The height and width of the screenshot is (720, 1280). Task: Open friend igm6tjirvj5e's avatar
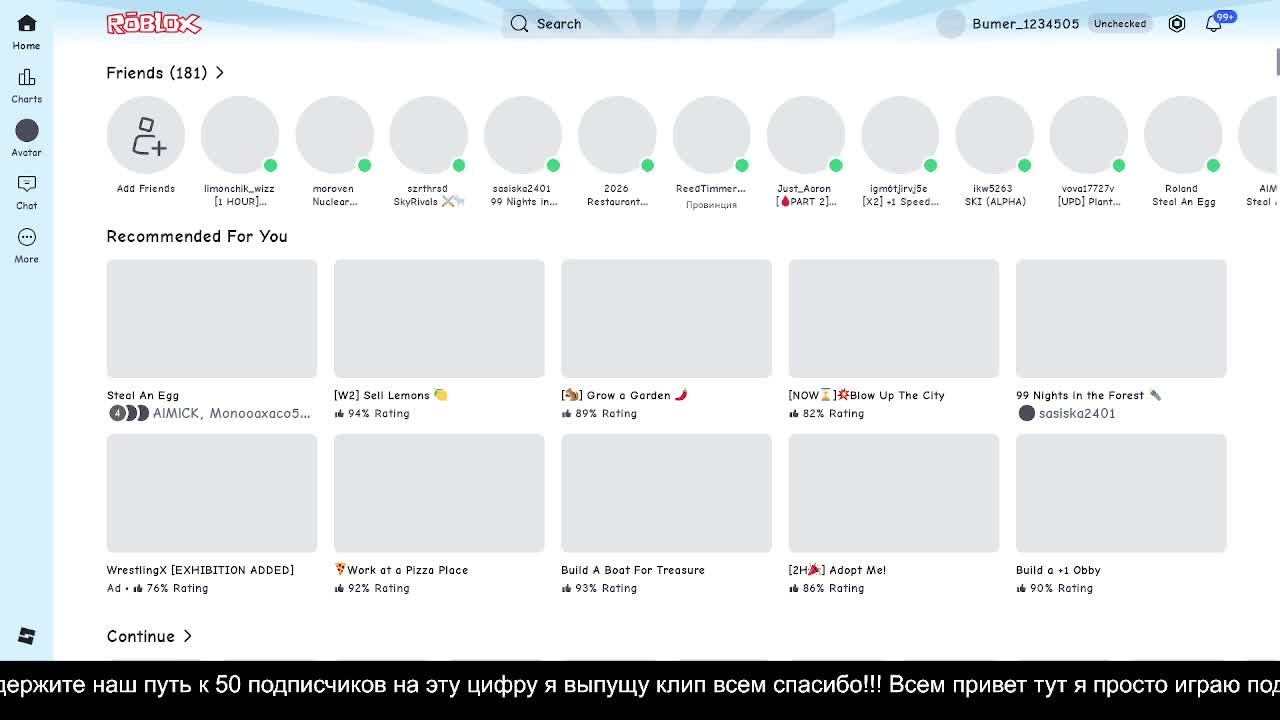(900, 136)
